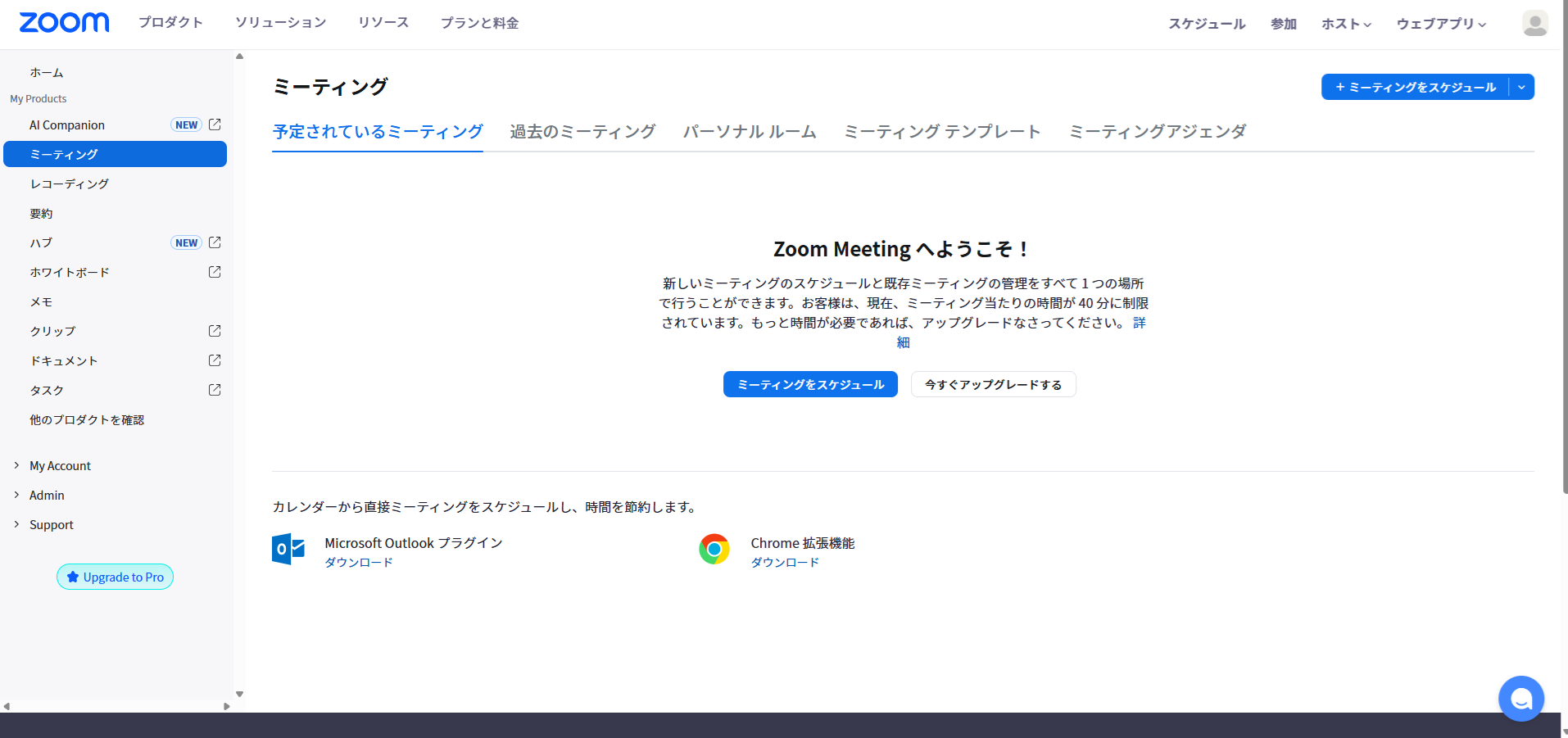Open the support chat bubble

(1520, 698)
